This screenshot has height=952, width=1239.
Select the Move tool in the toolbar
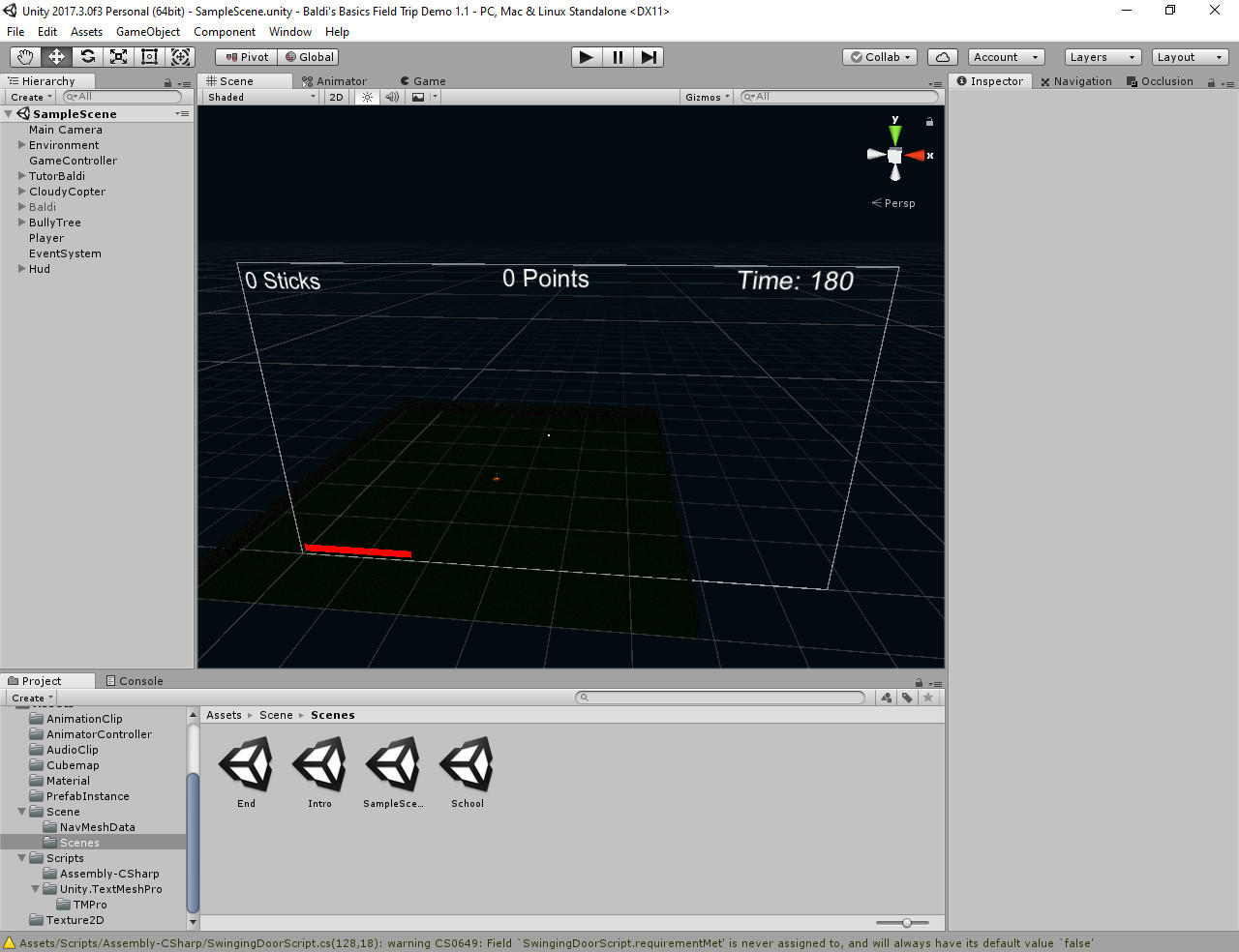[x=56, y=56]
